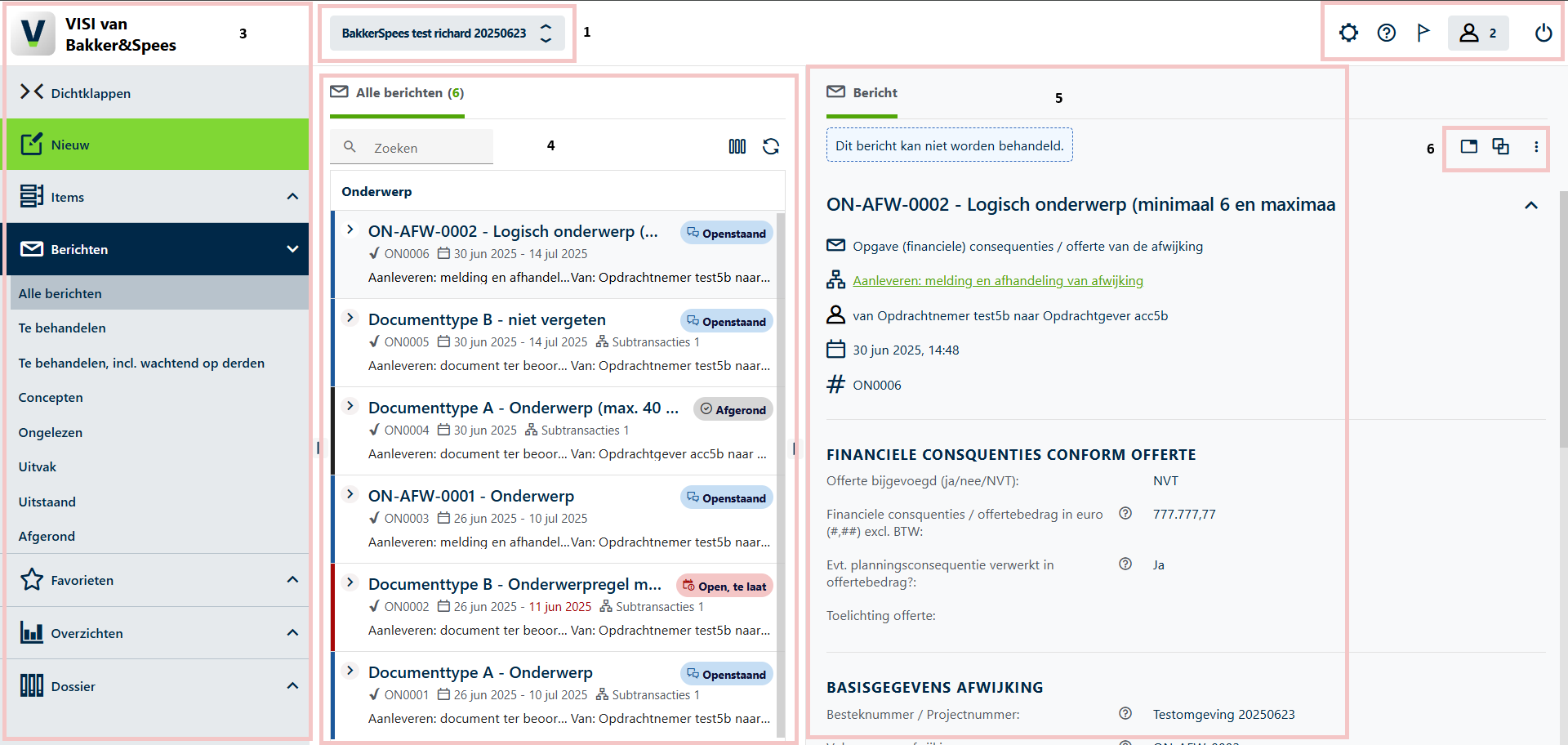Select Te behandelen in sidebar

tap(62, 328)
